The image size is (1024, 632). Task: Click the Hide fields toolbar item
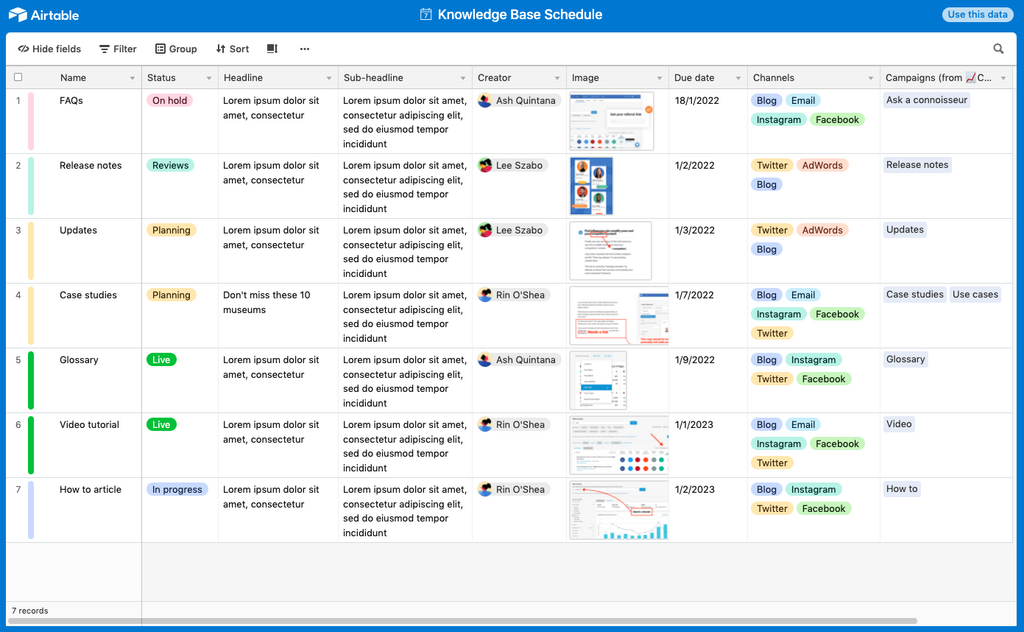point(50,49)
